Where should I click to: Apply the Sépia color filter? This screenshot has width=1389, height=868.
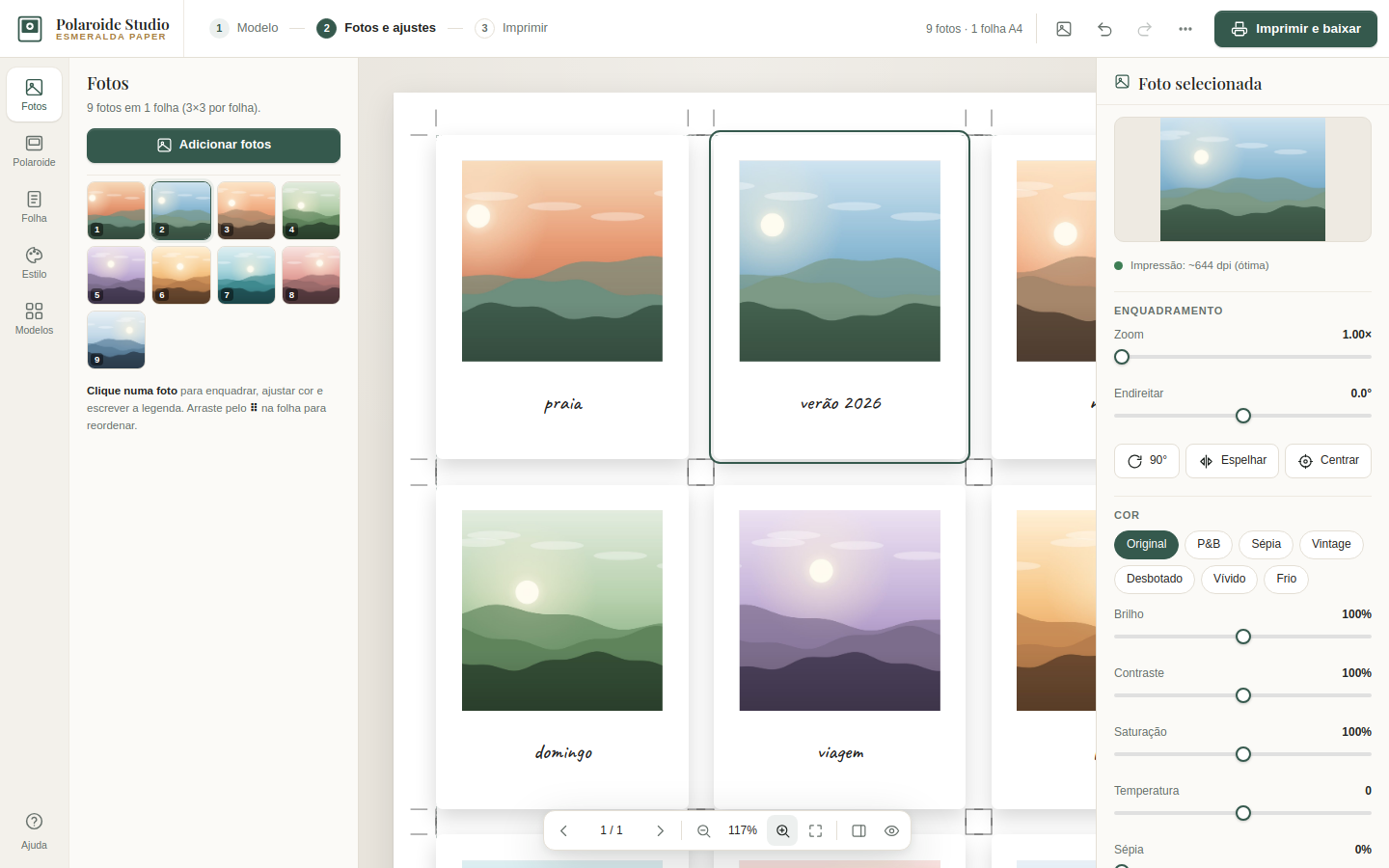point(1266,545)
